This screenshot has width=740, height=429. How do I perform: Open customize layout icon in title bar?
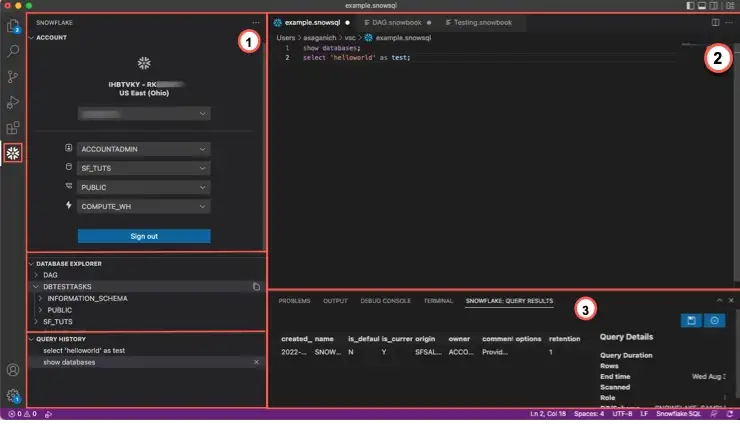pos(731,6)
